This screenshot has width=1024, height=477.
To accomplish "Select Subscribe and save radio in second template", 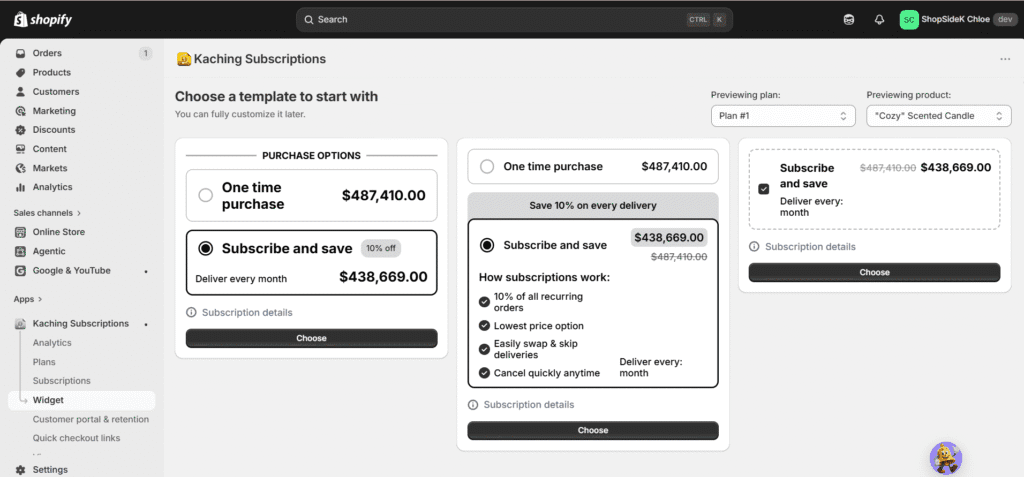I will pyautogui.click(x=487, y=245).
